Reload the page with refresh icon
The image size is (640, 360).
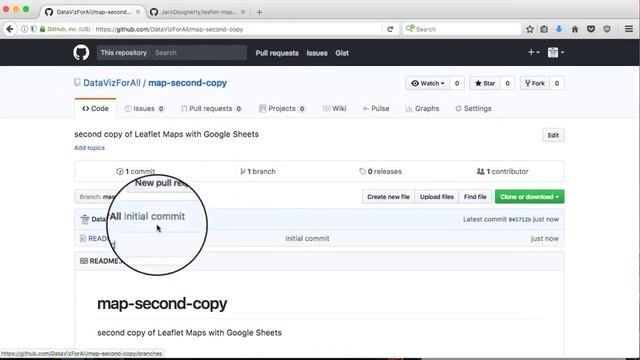tap(390, 29)
